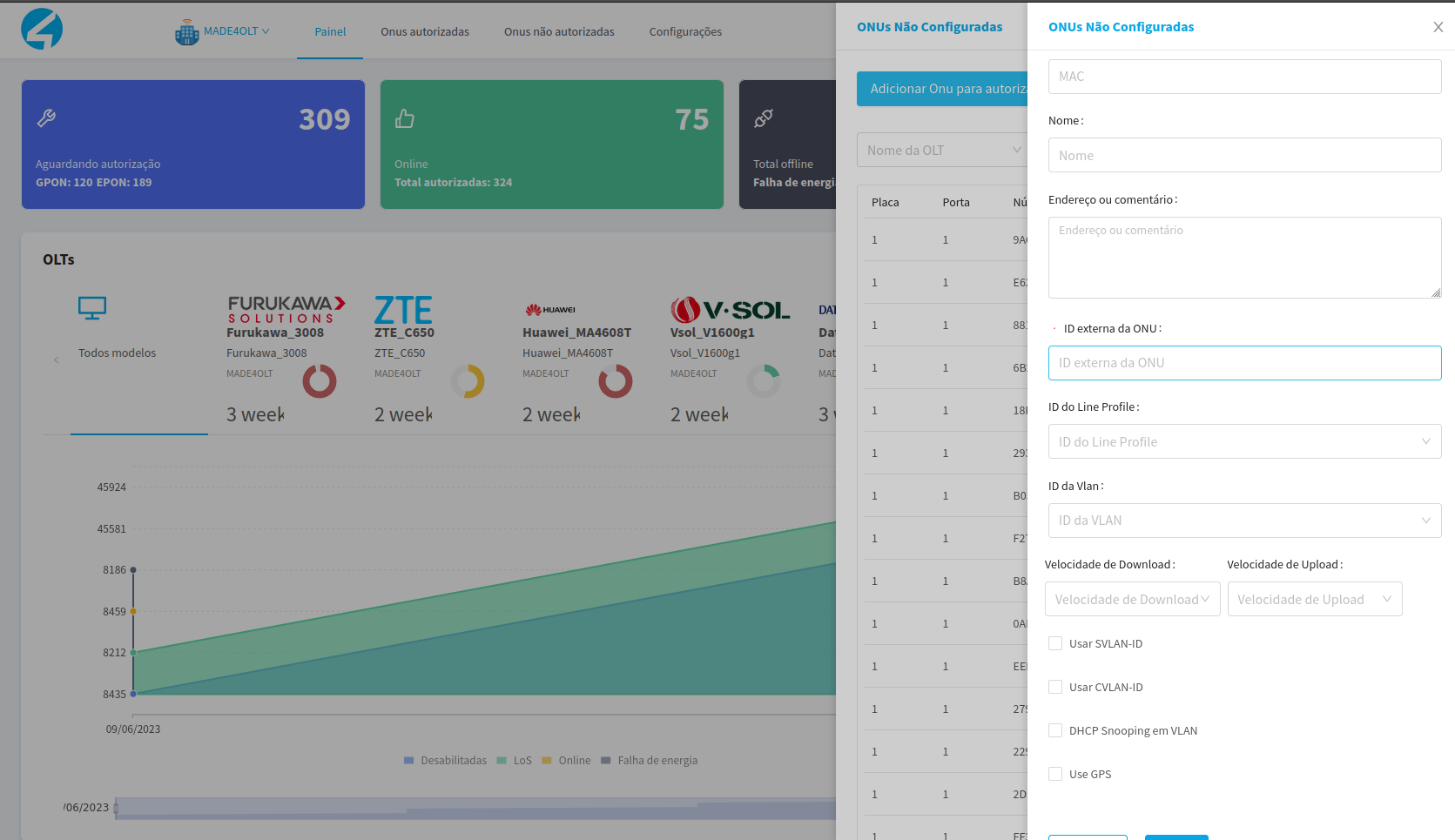Expand the ID da VLAN dropdown

[x=1244, y=521]
